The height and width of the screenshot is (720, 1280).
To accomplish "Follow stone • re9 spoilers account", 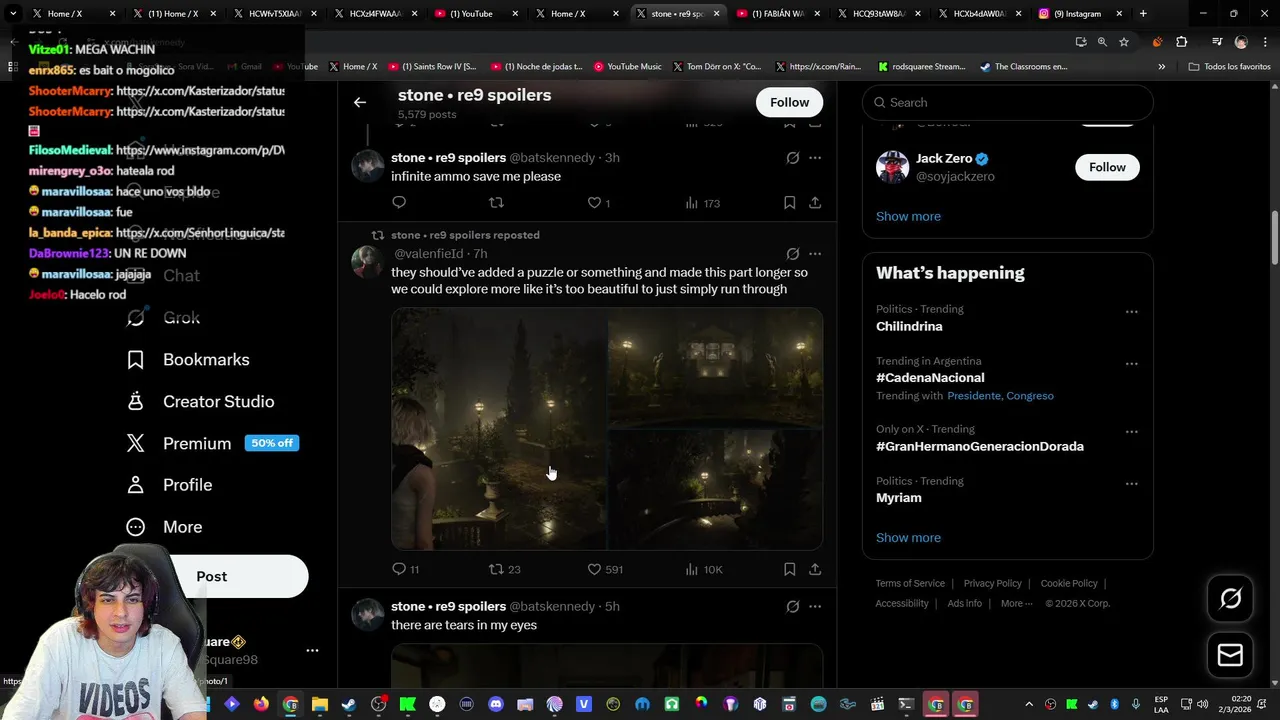I will [x=789, y=102].
